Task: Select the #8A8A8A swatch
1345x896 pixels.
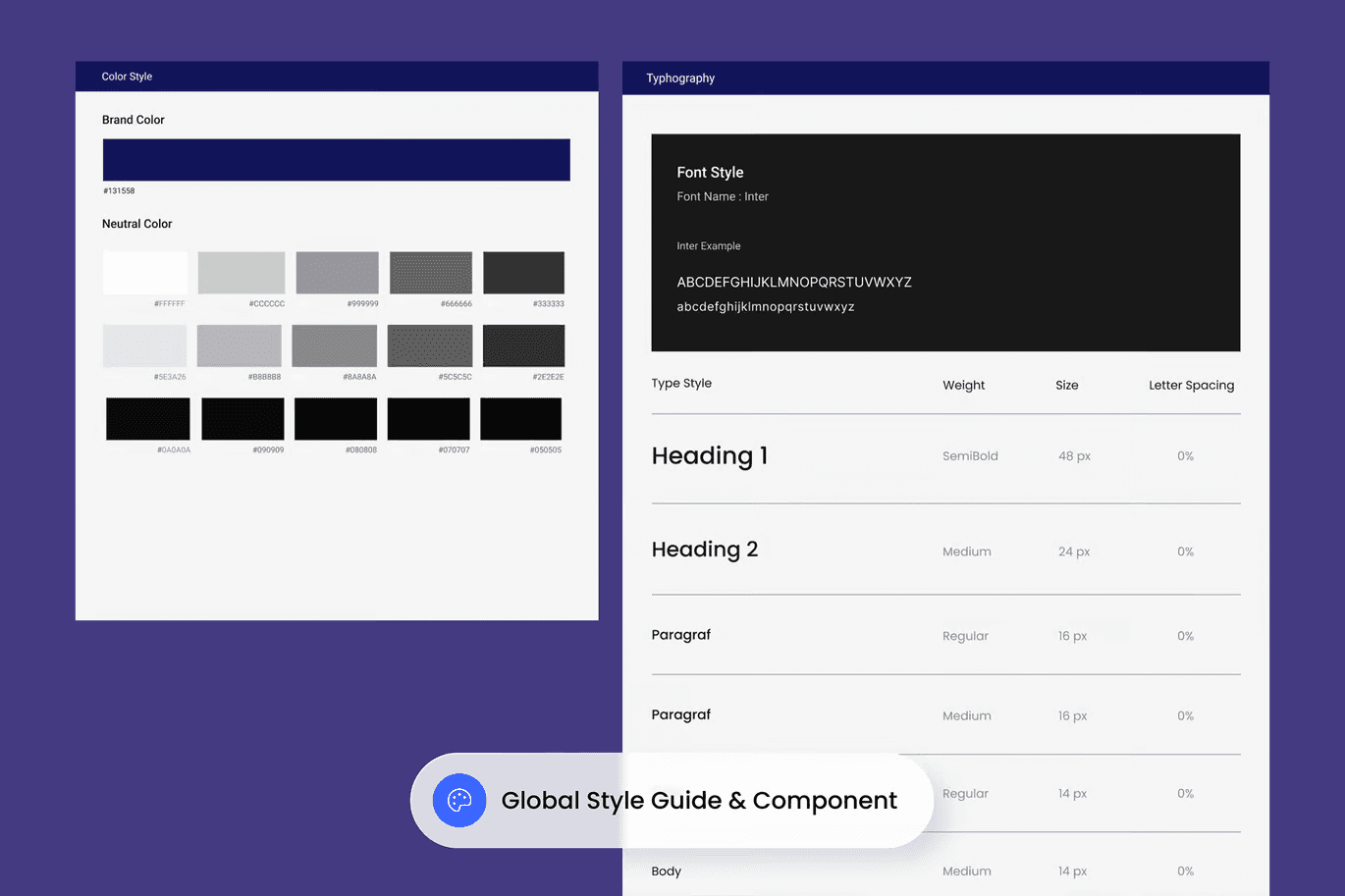Action: [x=335, y=346]
